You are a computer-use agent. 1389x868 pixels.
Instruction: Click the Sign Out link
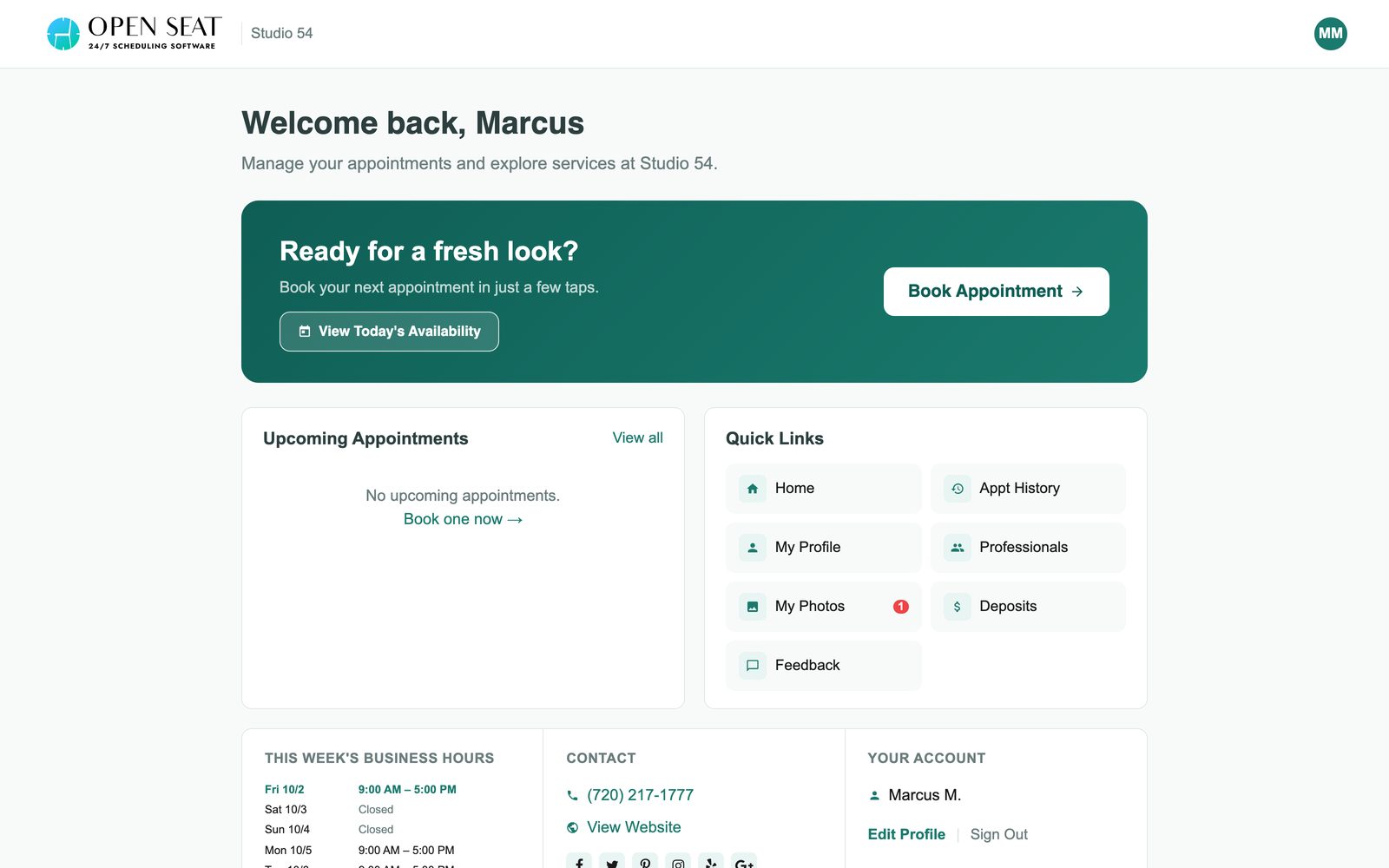pos(998,834)
